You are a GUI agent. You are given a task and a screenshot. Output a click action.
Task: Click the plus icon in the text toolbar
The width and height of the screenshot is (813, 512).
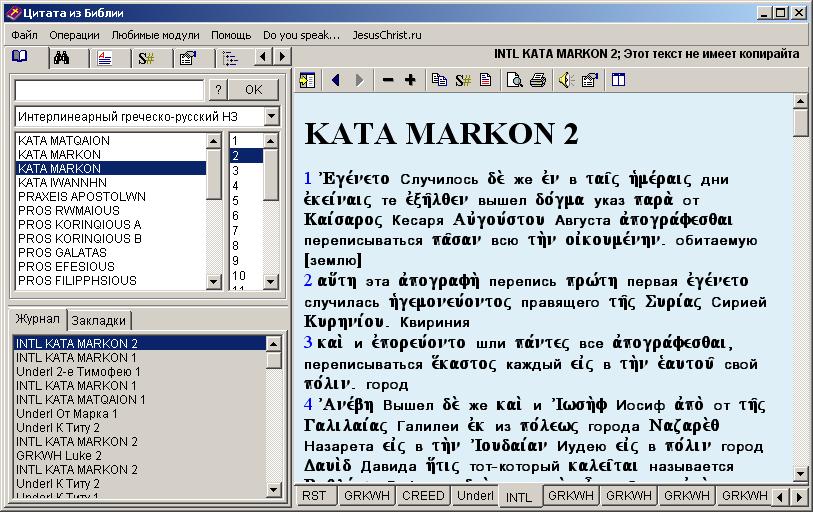coord(410,80)
